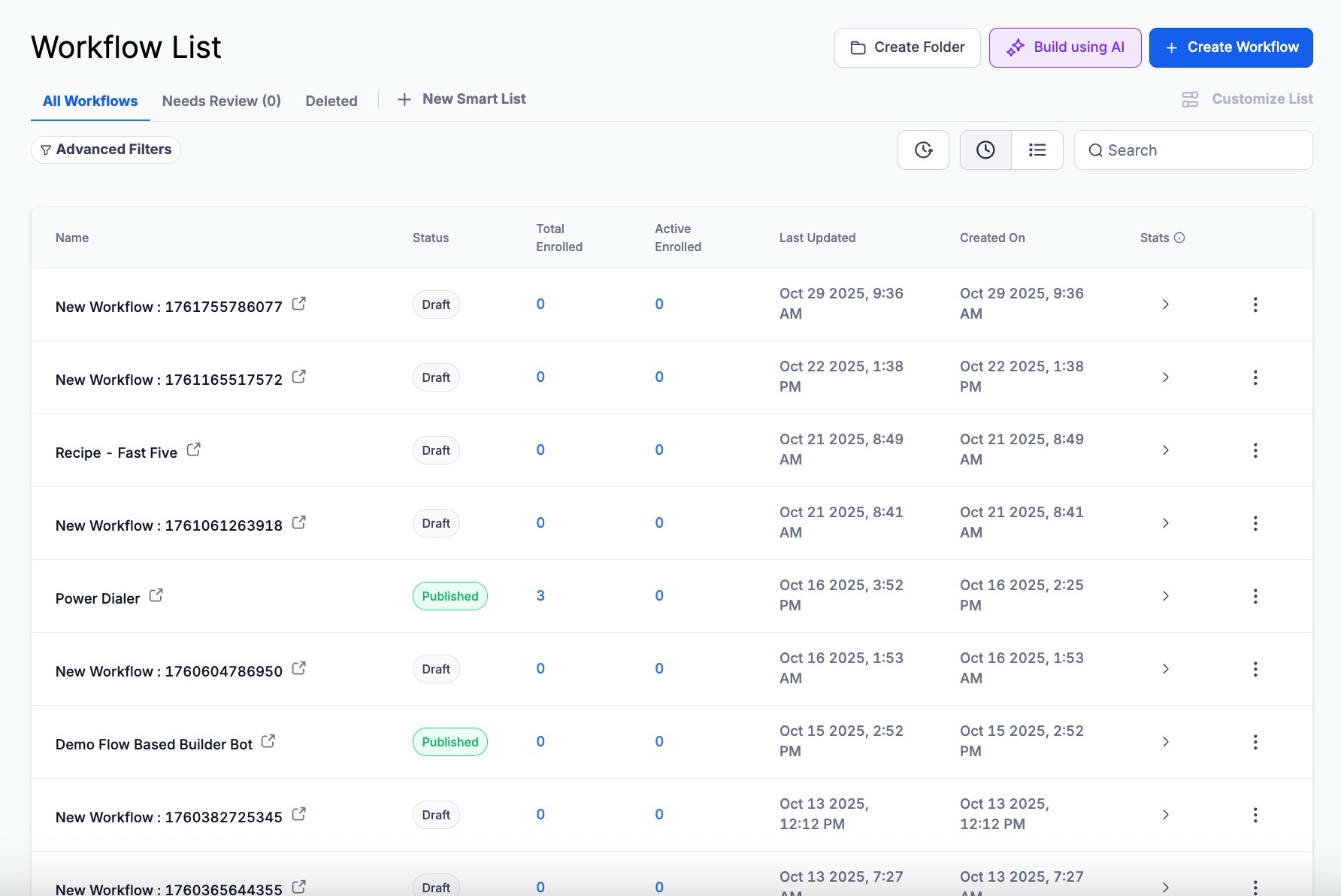Expand stats for Power Dialer workflow
Viewport: 1341px width, 896px height.
(1165, 596)
